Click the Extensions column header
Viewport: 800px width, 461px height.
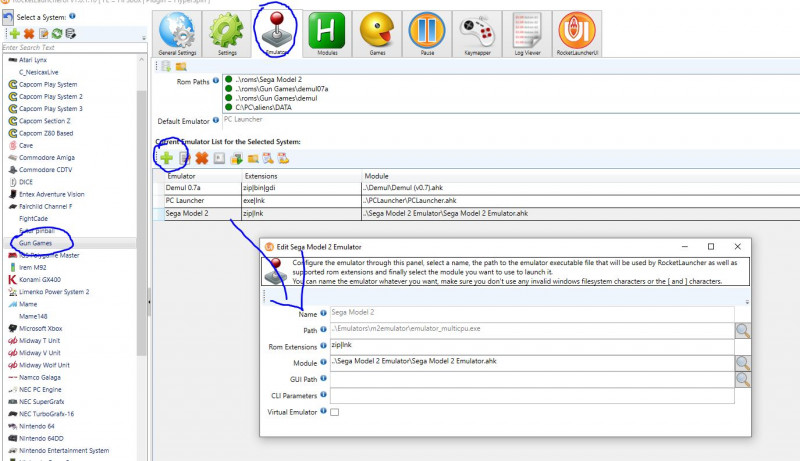(x=301, y=176)
